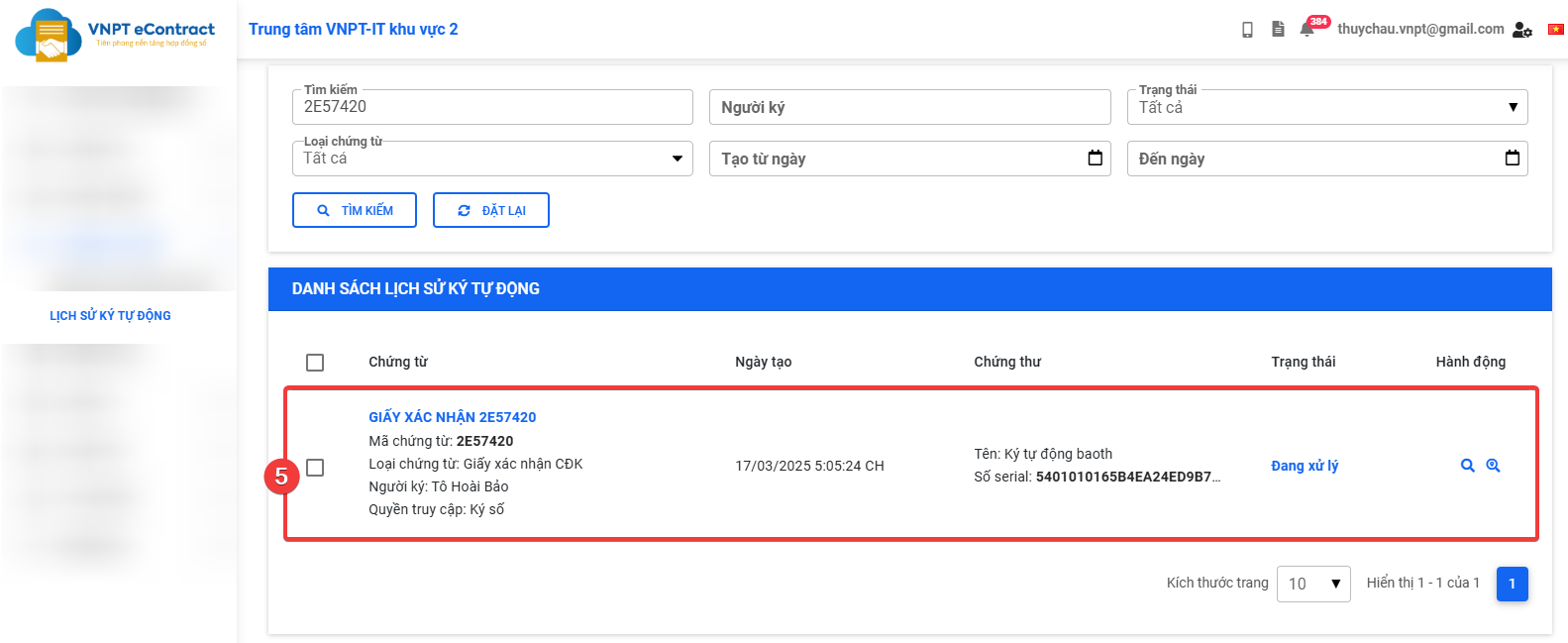Click Trung tâm VNPT-IT khu vực 2 title
This screenshot has width=1568, height=643.
point(354,29)
